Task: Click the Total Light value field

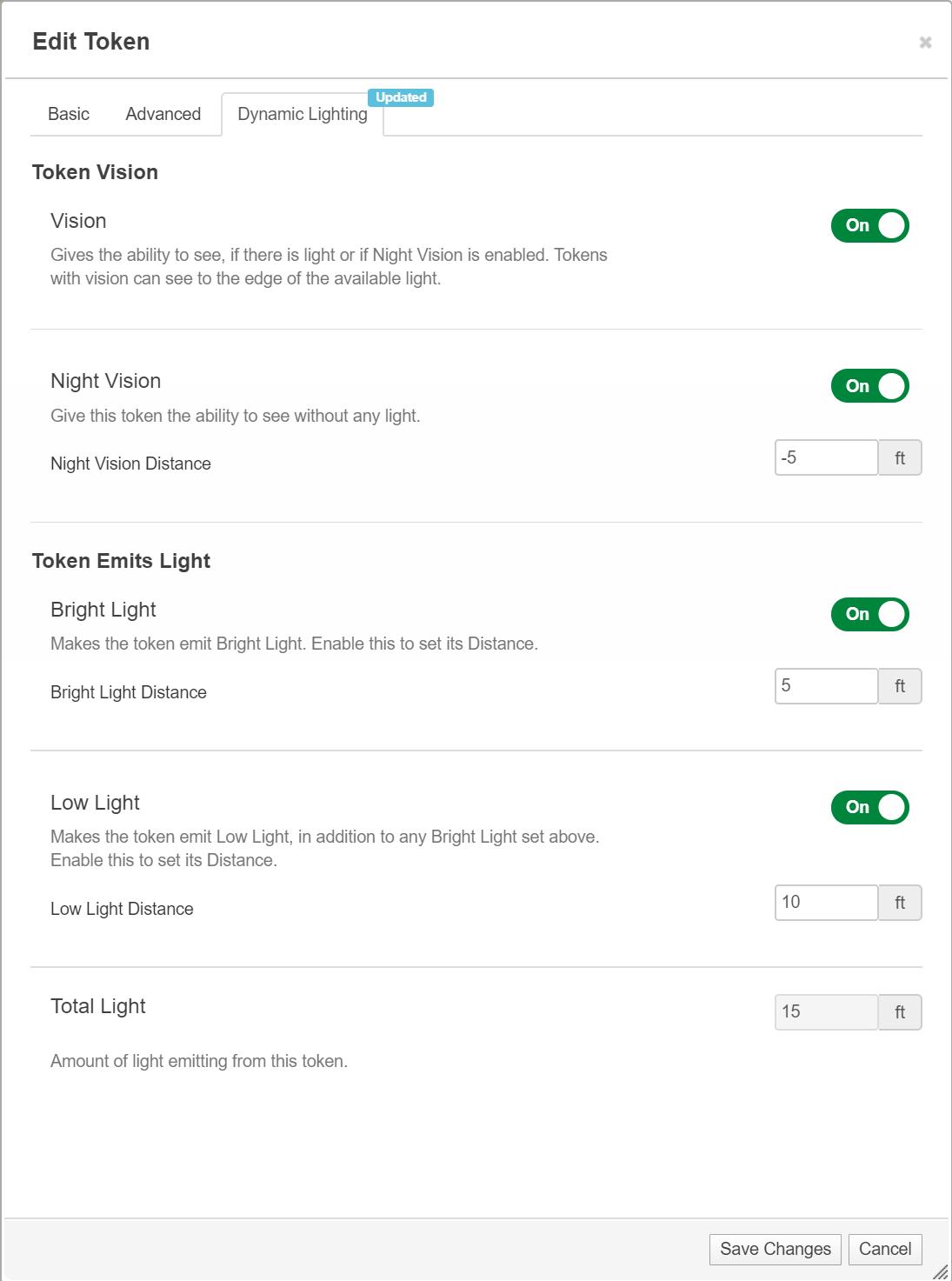Action: (826, 1012)
